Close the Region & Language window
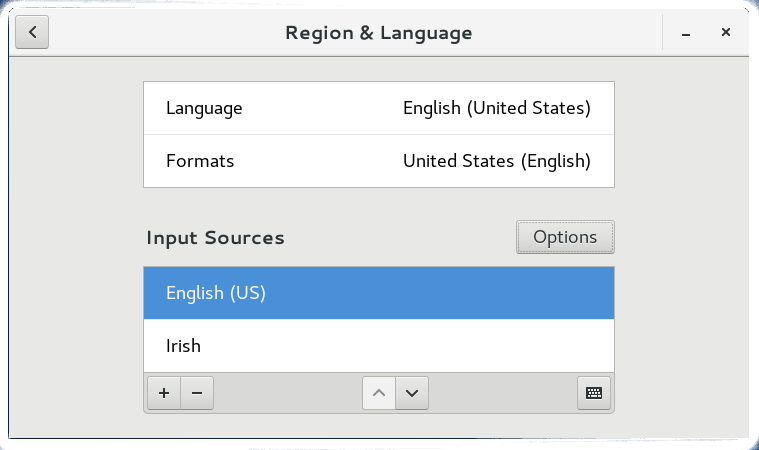759x450 pixels. tap(726, 33)
